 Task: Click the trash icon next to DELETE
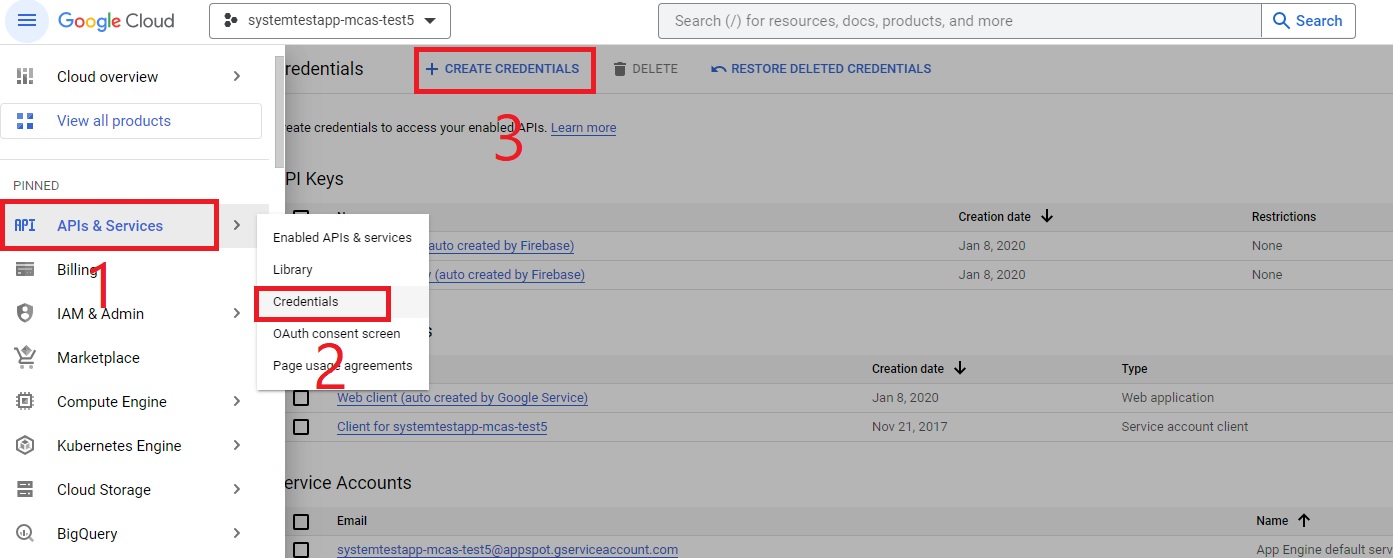pyautogui.click(x=620, y=69)
